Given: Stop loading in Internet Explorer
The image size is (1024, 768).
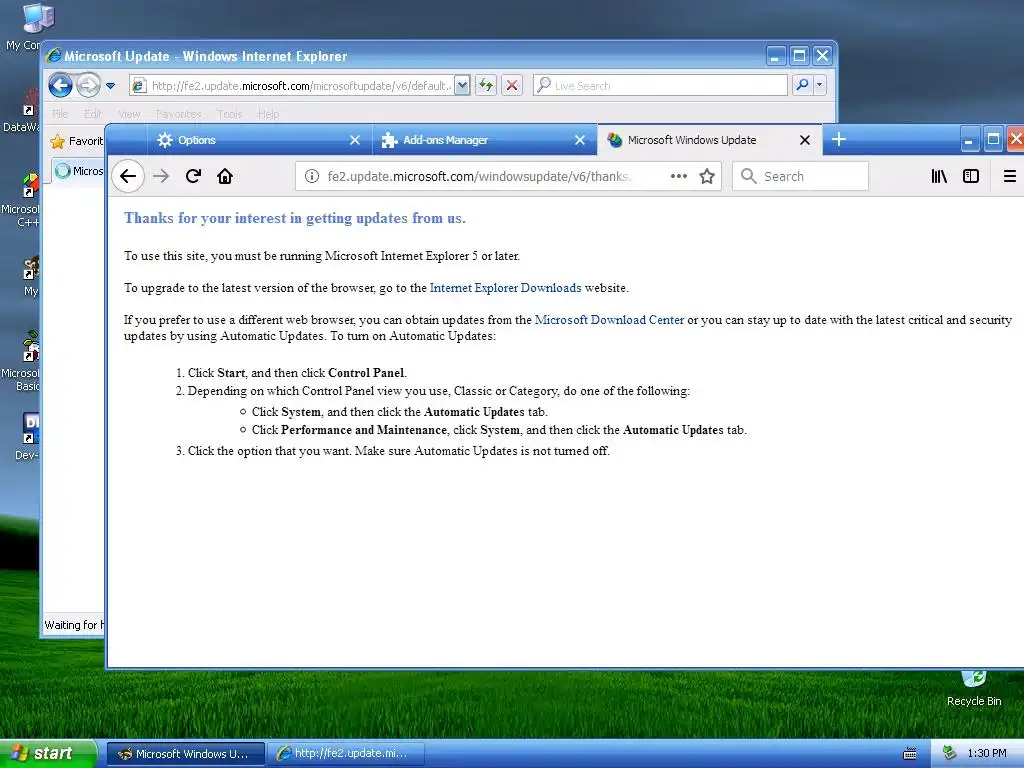Looking at the screenshot, I should 512,86.
